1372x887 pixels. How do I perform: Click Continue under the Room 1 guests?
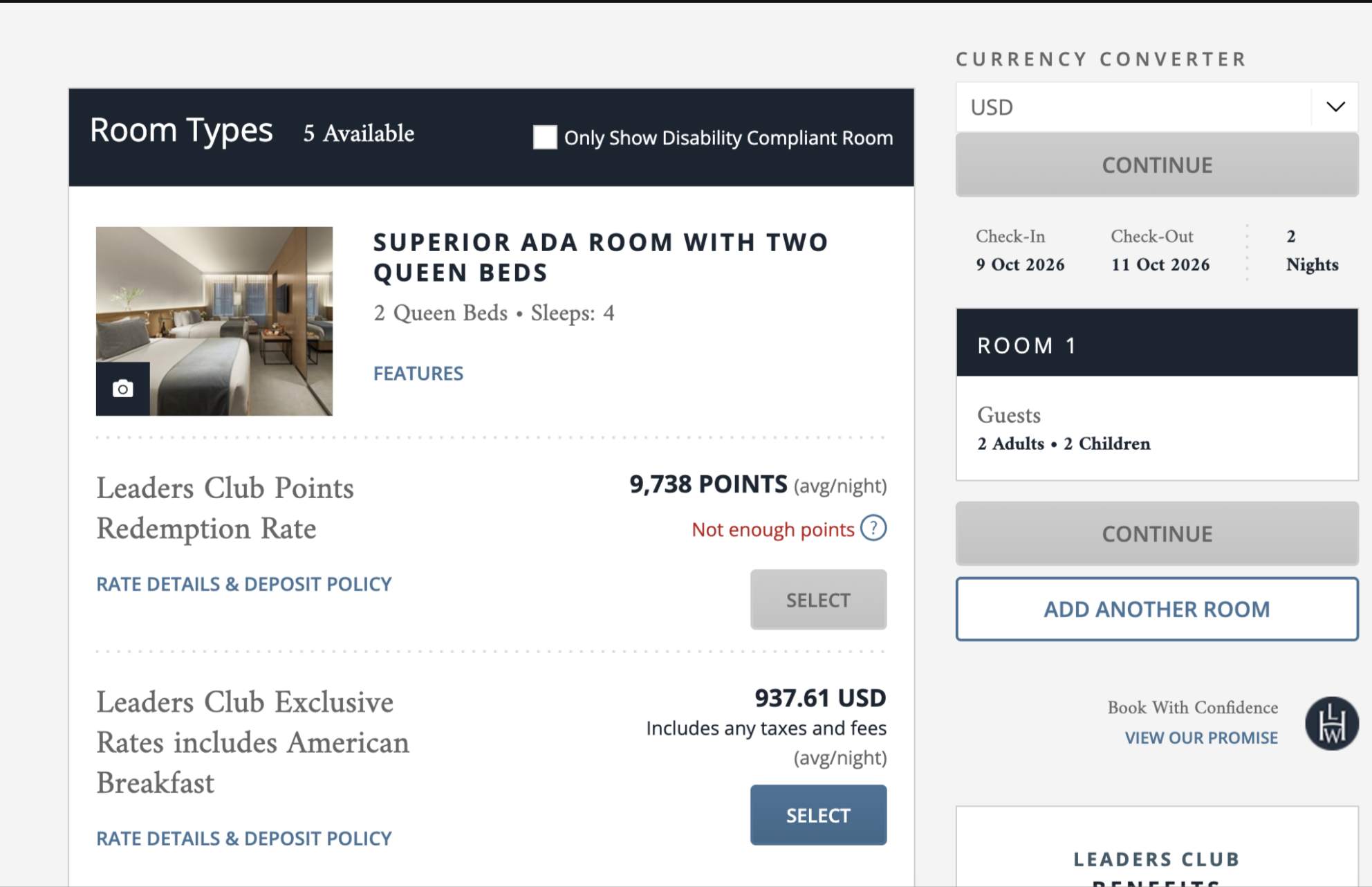click(x=1157, y=534)
